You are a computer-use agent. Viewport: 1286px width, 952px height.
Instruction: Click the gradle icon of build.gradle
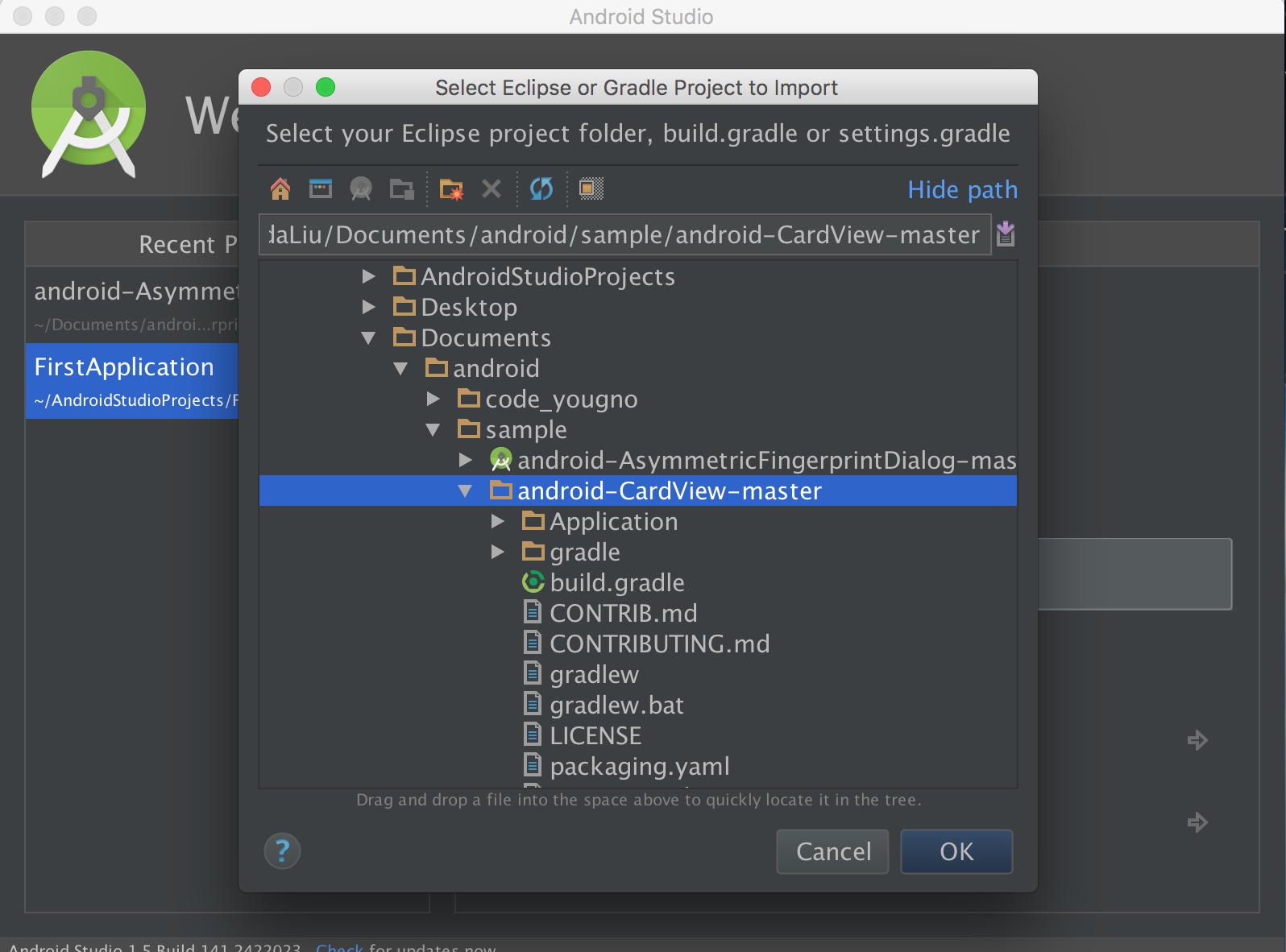pos(533,582)
